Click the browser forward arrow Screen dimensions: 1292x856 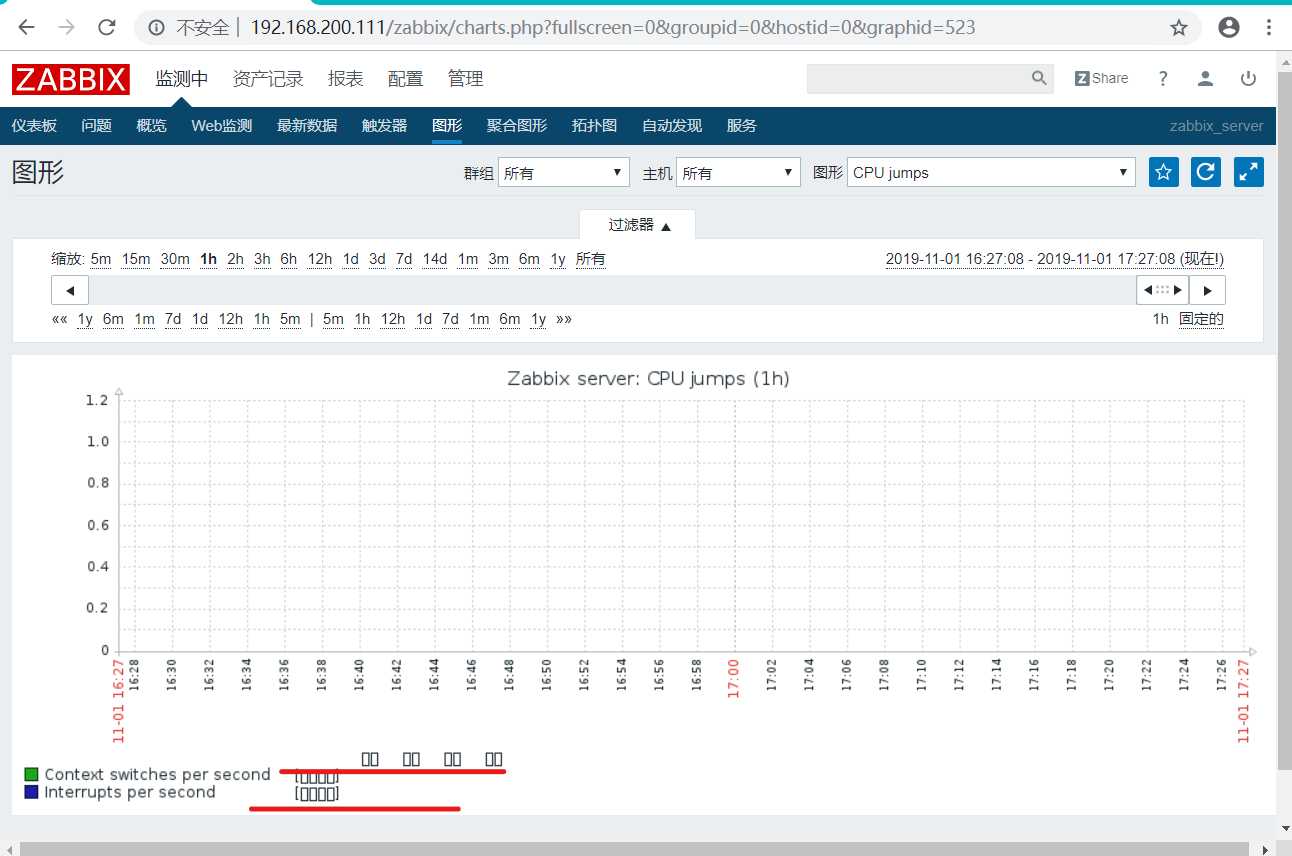[67, 28]
